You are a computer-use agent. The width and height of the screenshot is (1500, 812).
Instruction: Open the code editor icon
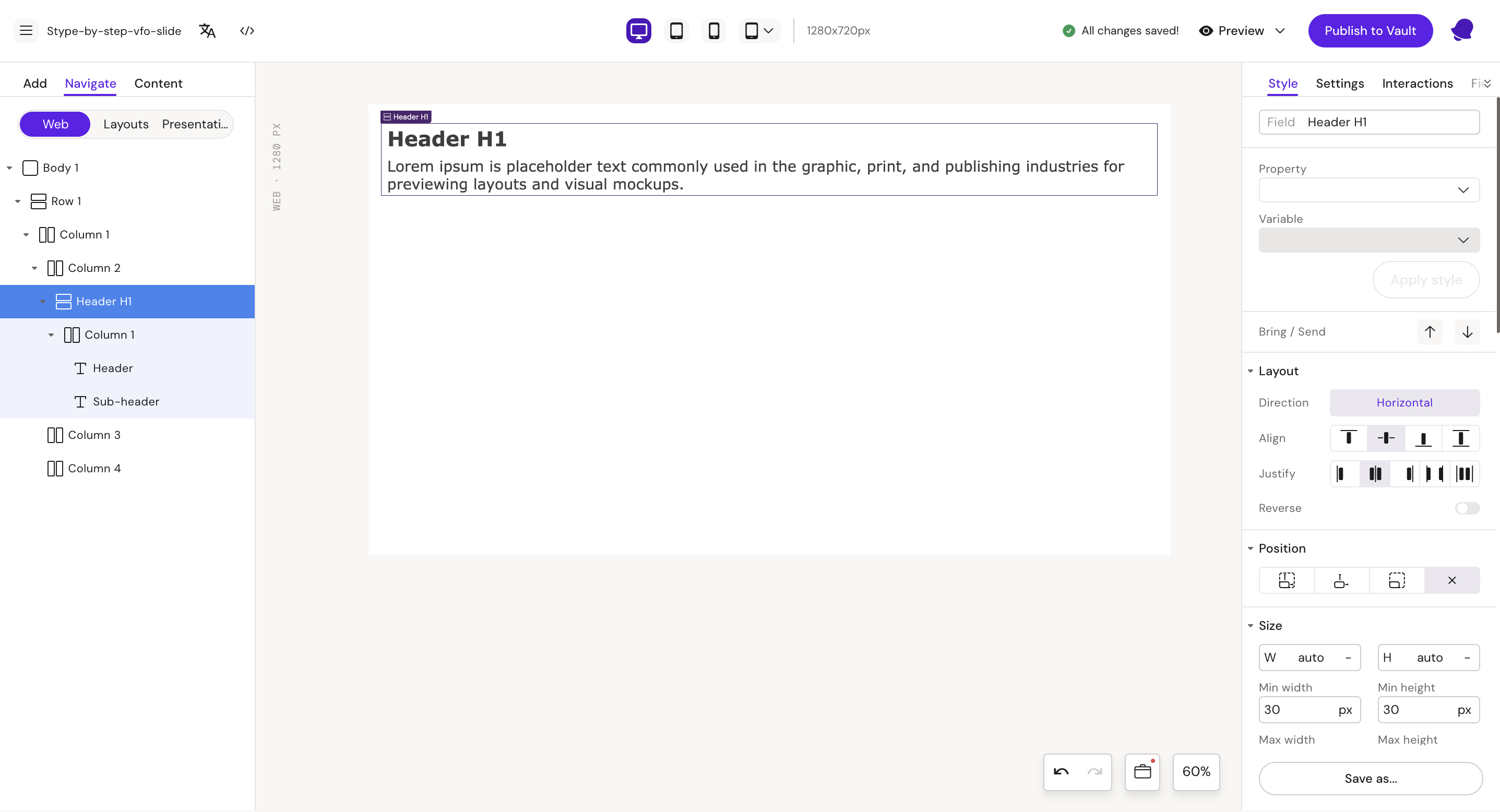coord(247,30)
